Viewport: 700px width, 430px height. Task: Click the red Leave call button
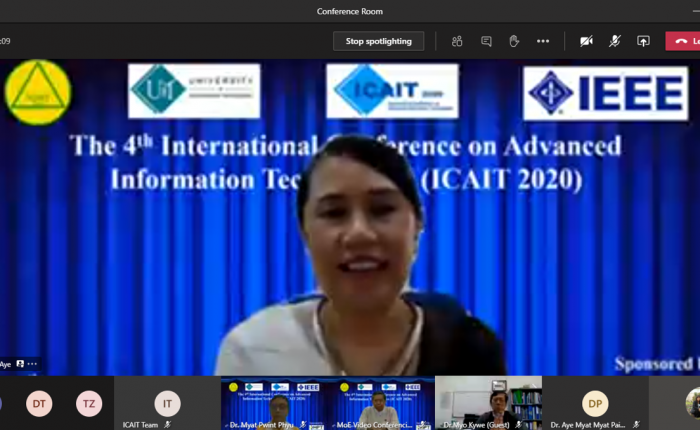point(683,41)
